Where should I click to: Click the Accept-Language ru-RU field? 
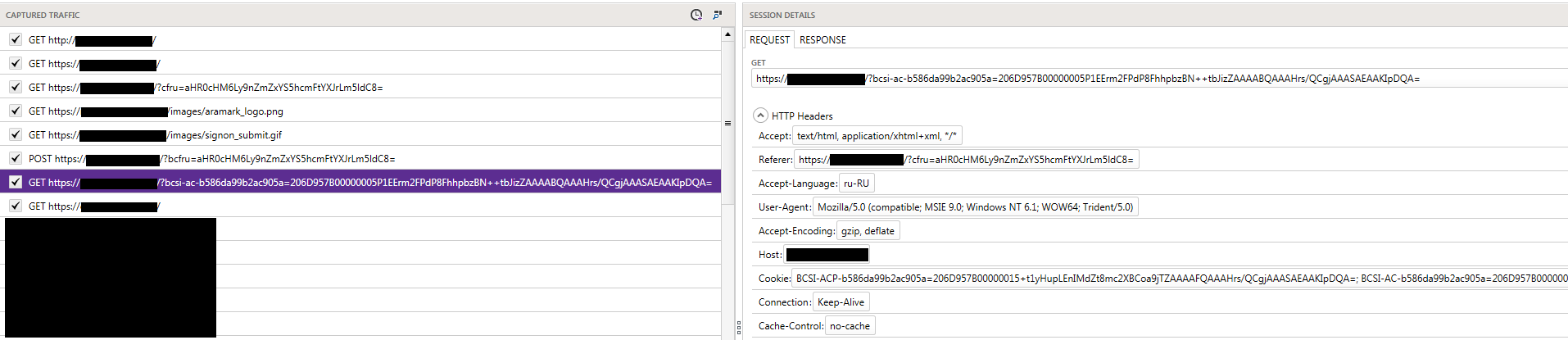(856, 184)
